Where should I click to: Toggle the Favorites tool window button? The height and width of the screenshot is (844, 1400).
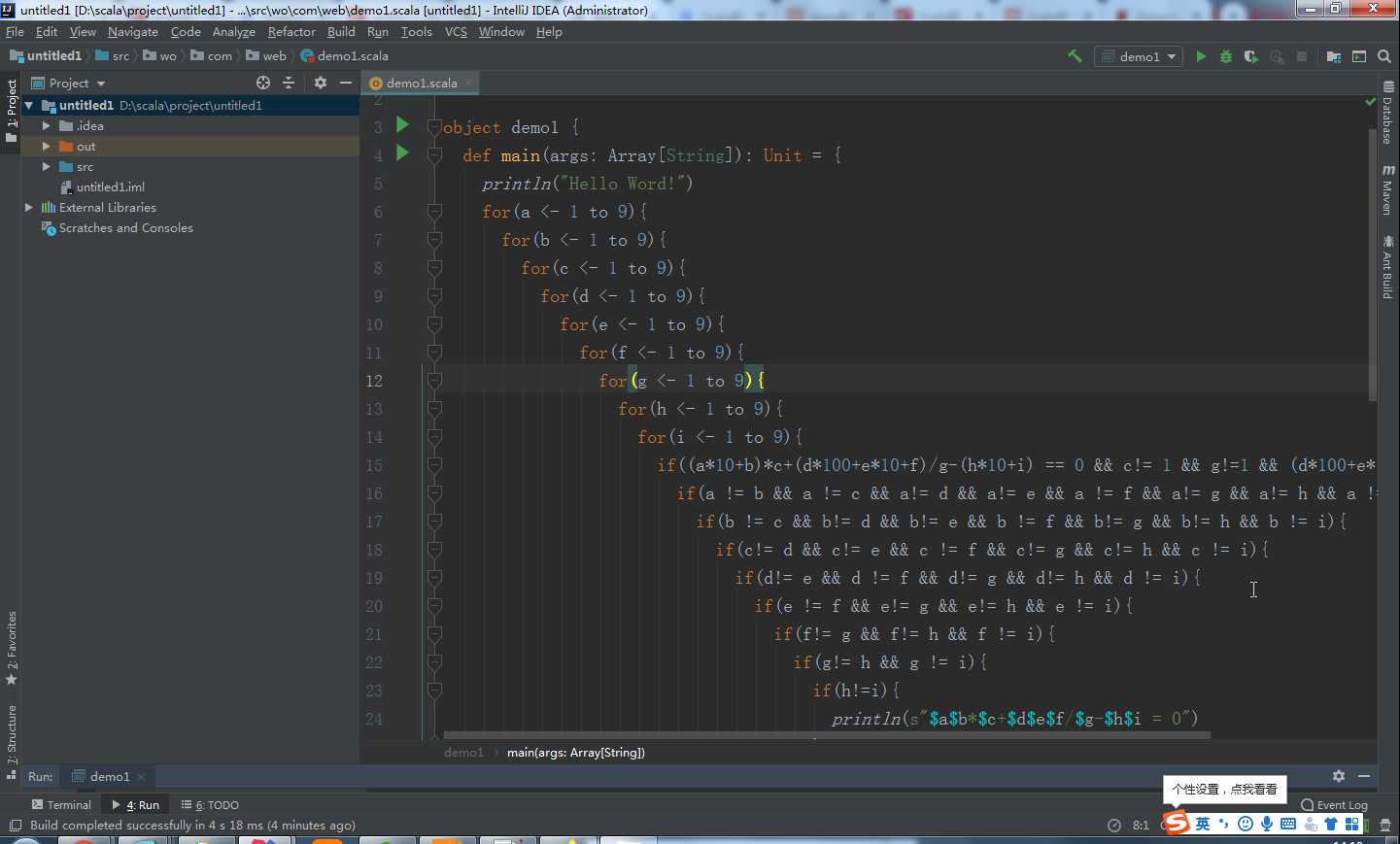tap(11, 649)
